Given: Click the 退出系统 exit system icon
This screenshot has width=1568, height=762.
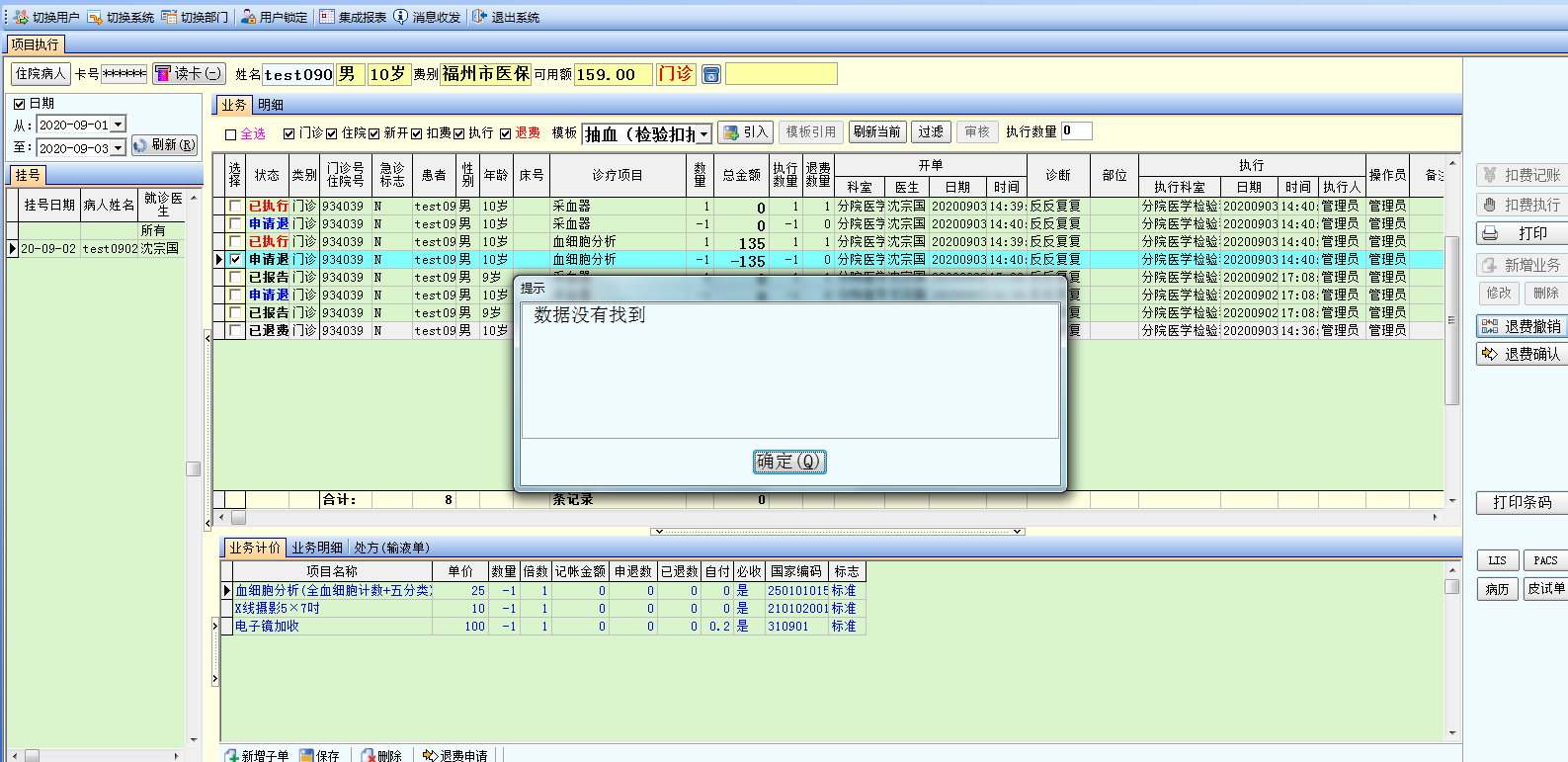Looking at the screenshot, I should tap(480, 17).
